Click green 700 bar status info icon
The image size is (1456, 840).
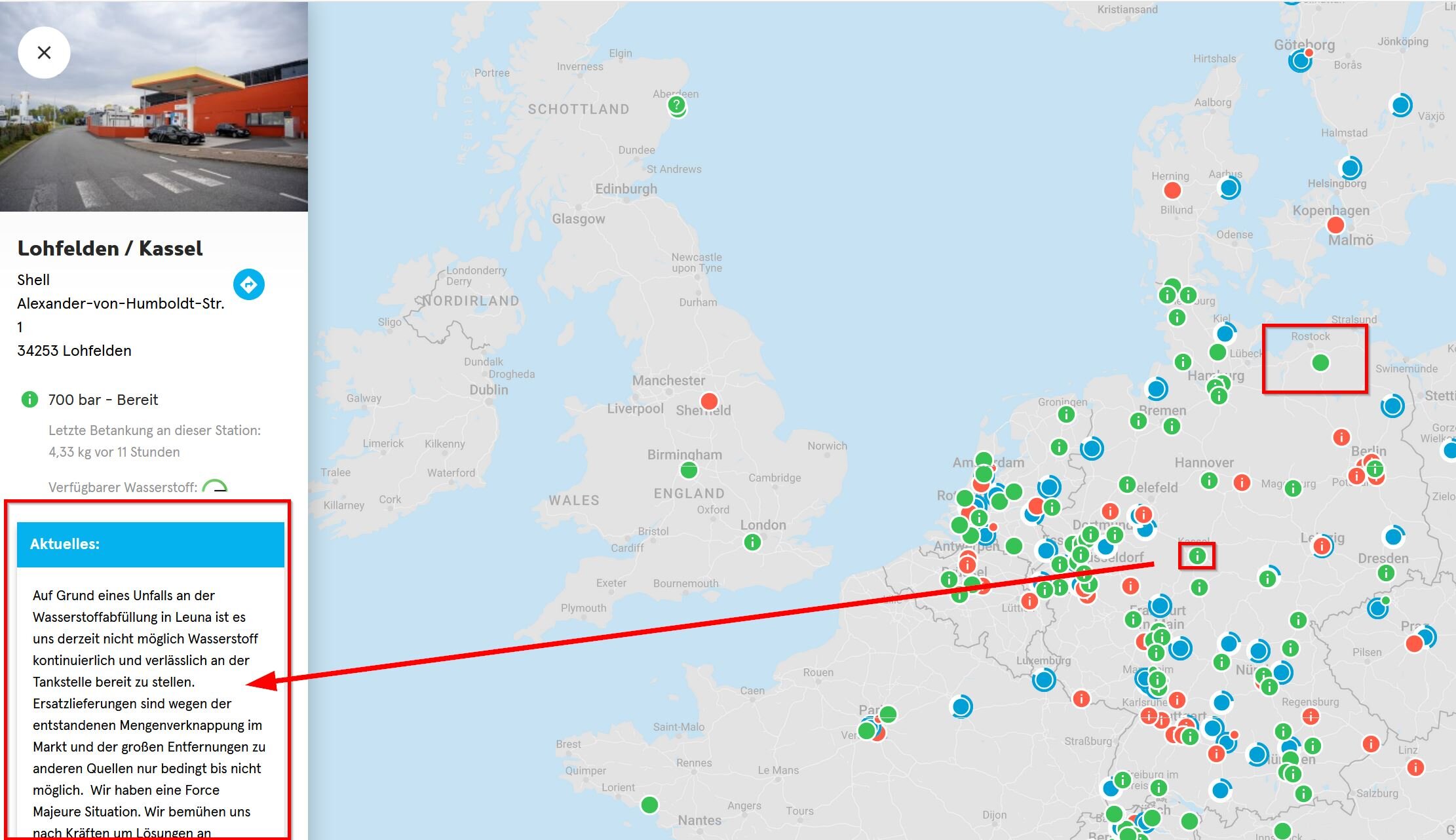[x=29, y=399]
